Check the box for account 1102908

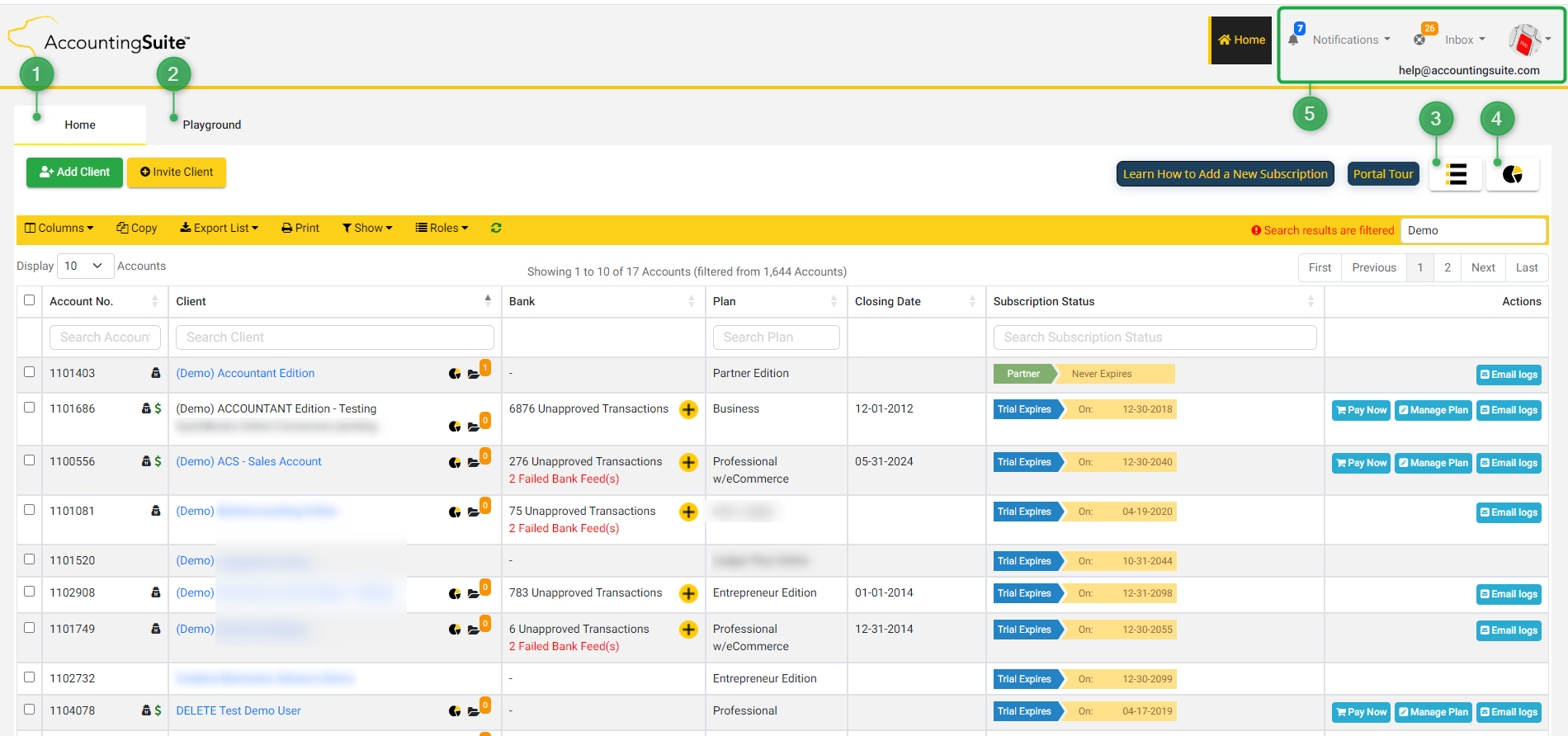30,591
